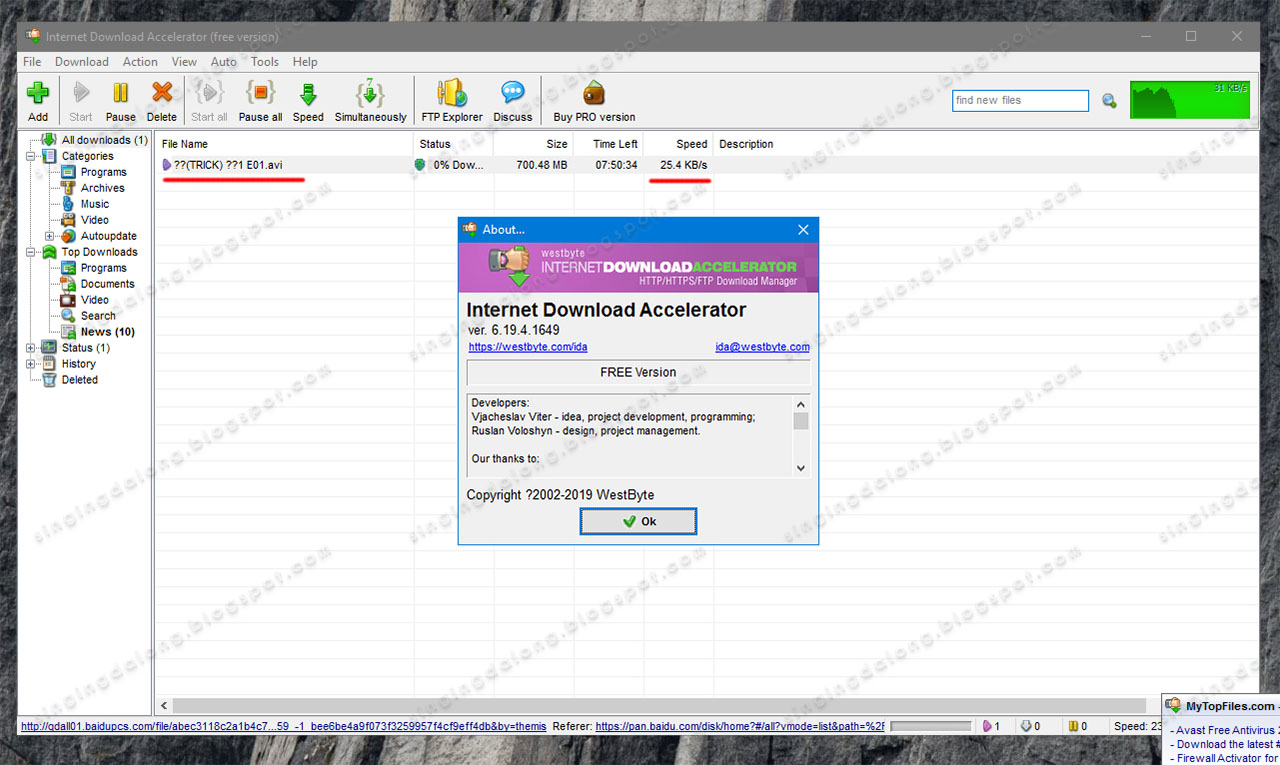The image size is (1280, 765).
Task: Select Documents under Top Downloads
Action: pos(108,284)
